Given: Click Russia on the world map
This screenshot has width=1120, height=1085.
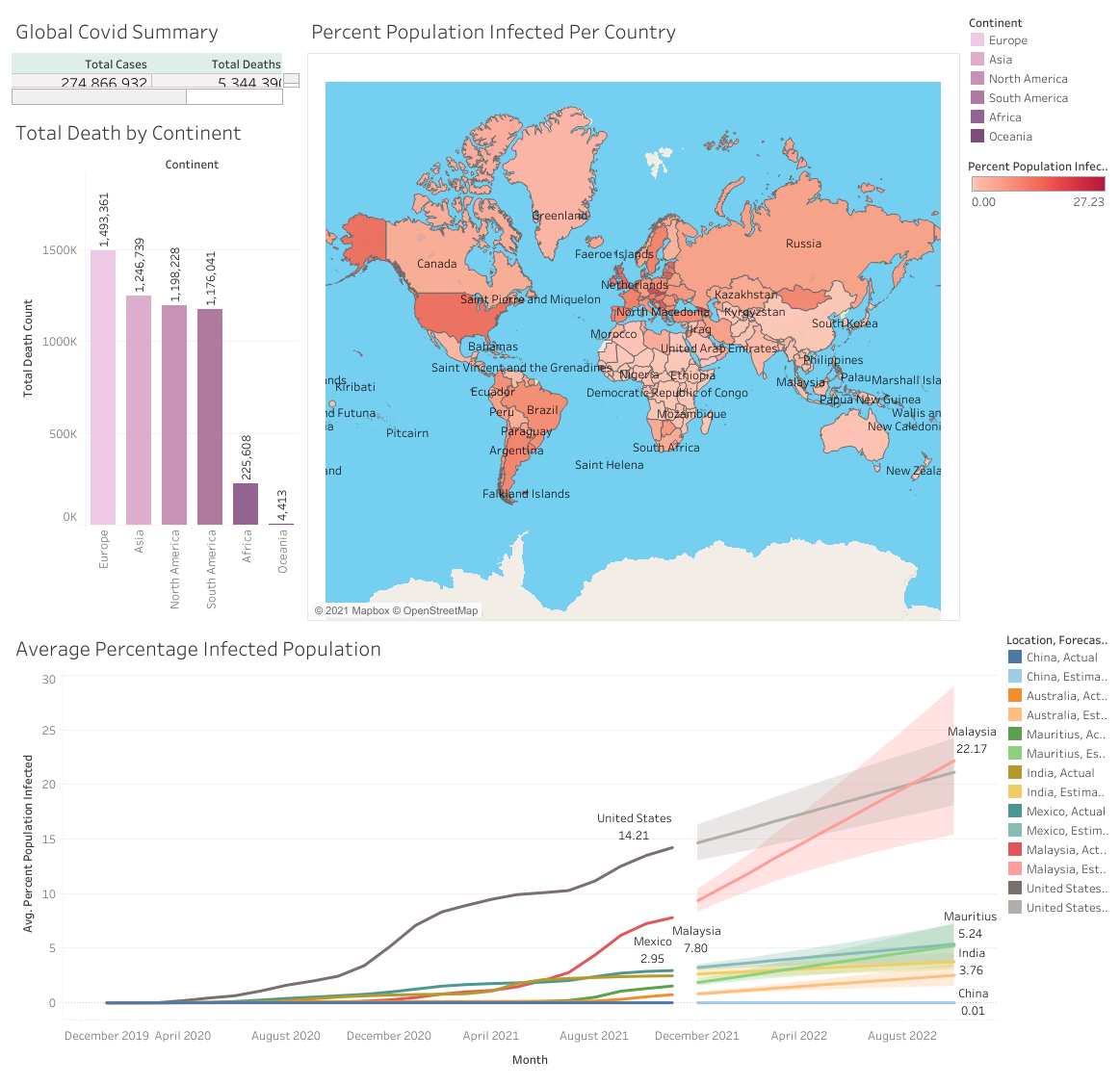Looking at the screenshot, I should tap(803, 244).
